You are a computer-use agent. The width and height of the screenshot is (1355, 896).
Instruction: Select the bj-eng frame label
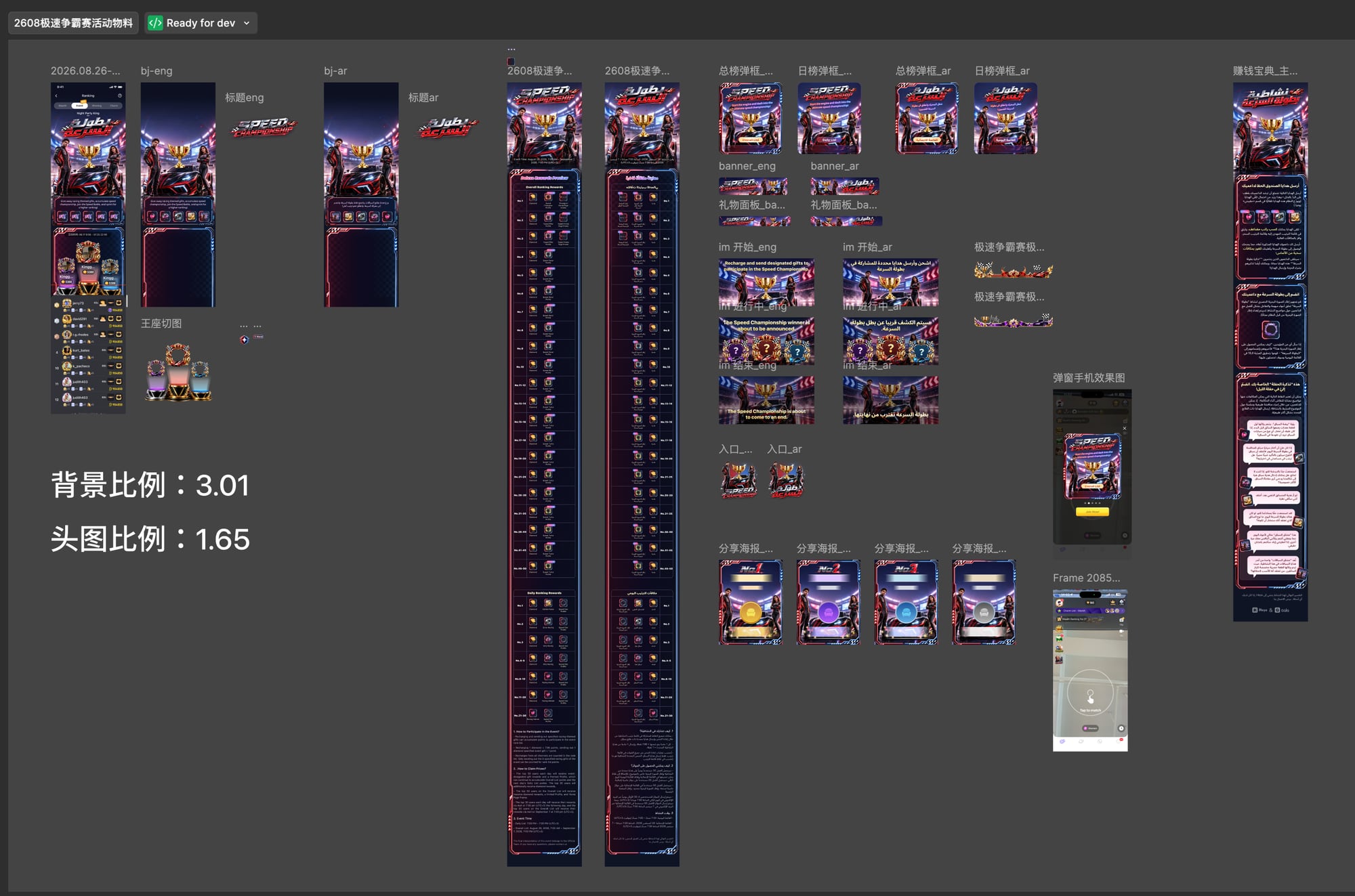(x=157, y=70)
